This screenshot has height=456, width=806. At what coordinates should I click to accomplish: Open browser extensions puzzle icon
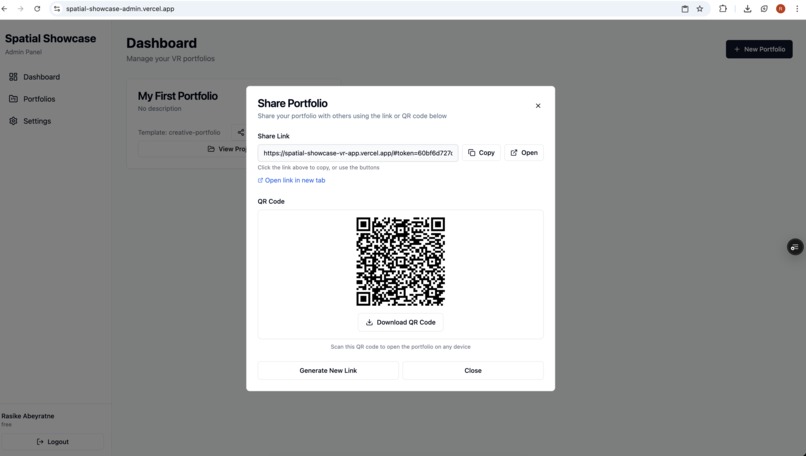point(723,9)
